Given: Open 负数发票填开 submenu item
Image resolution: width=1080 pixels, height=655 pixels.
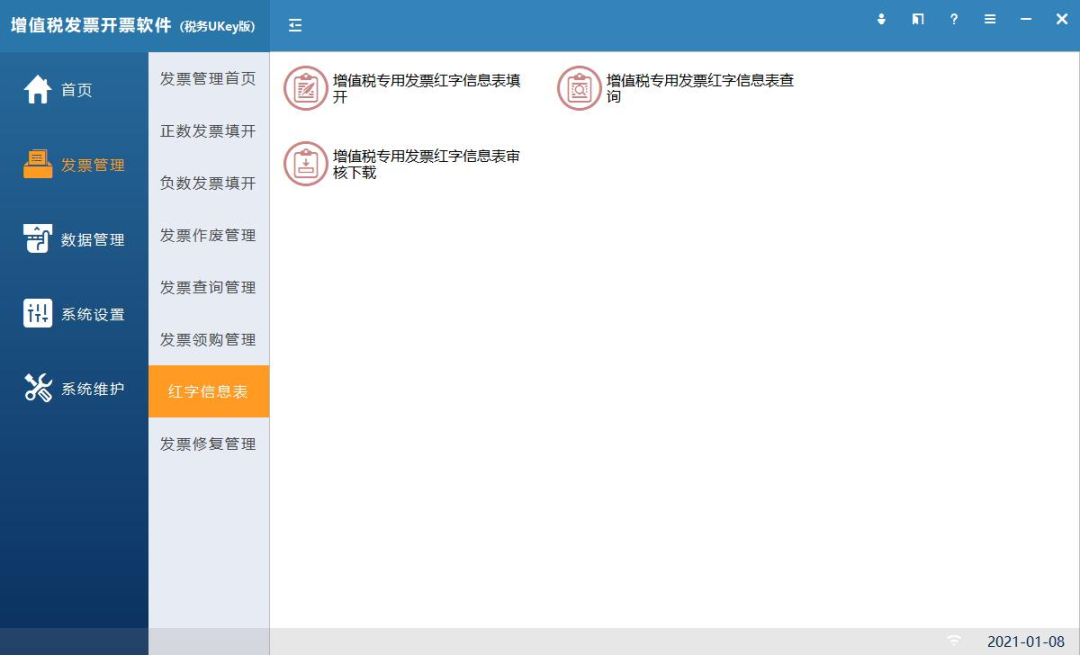Looking at the screenshot, I should pyautogui.click(x=208, y=183).
